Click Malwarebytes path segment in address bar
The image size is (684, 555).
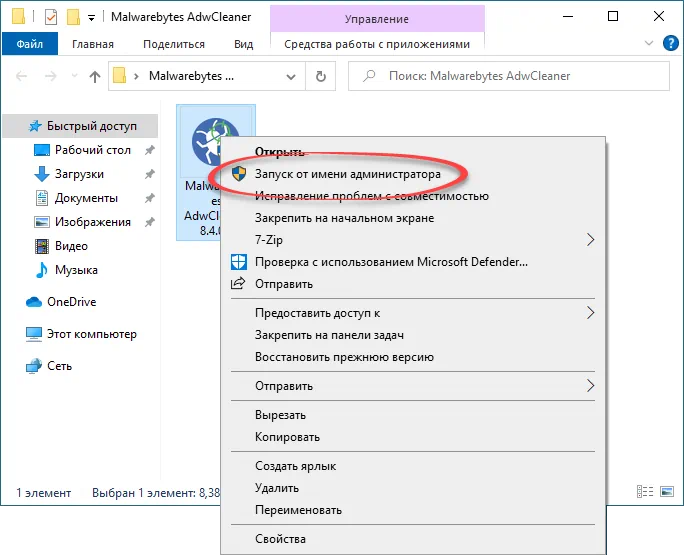pos(191,76)
